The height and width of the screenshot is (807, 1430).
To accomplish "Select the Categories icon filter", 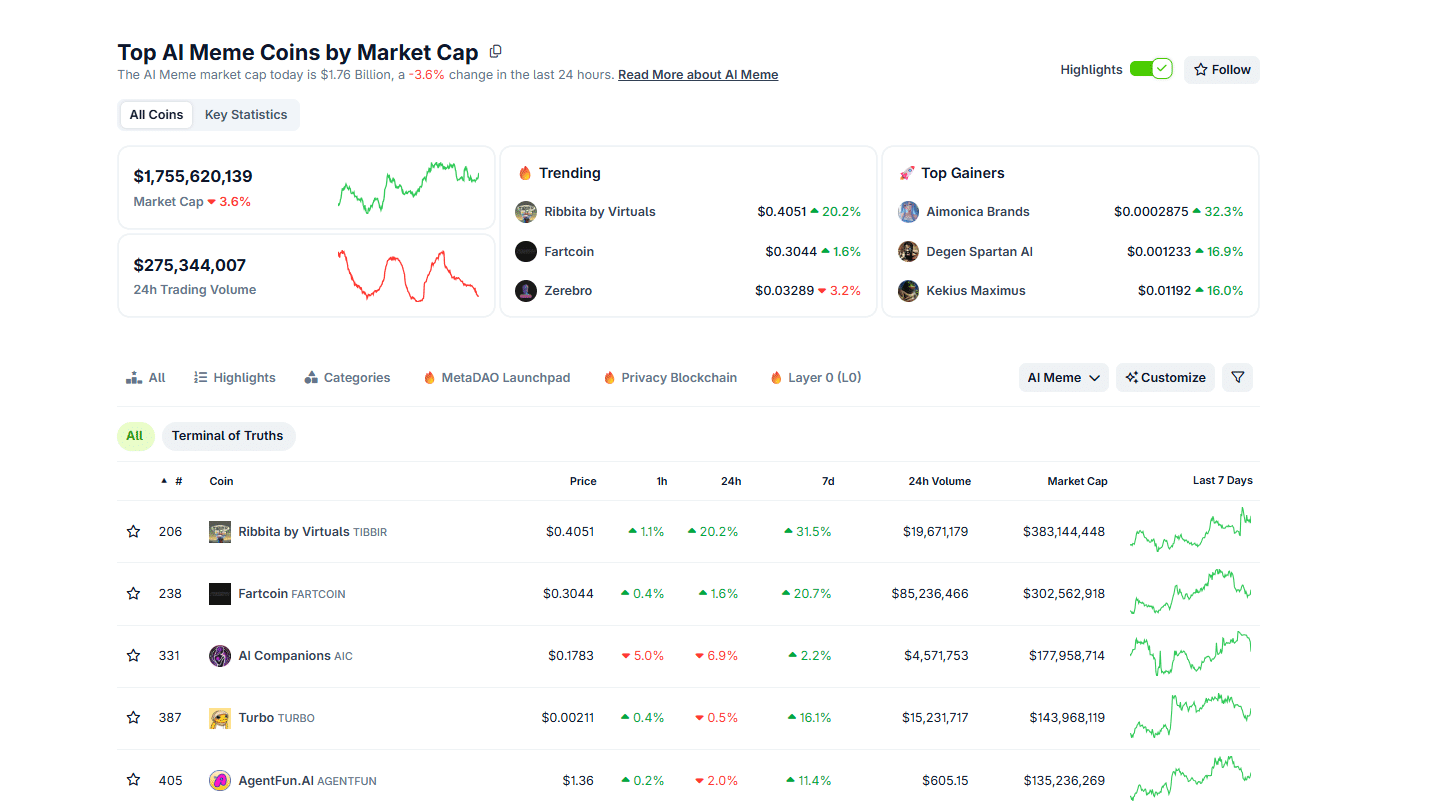I will [x=312, y=377].
